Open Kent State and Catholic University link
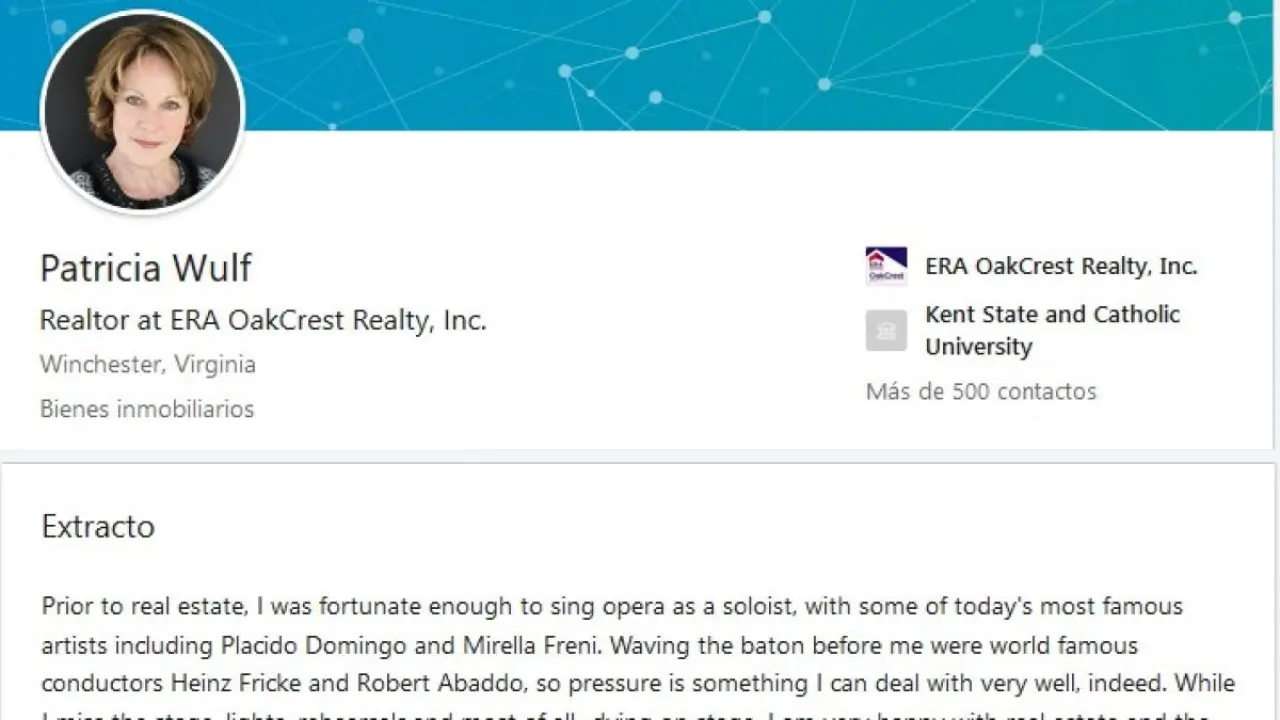 1052,330
